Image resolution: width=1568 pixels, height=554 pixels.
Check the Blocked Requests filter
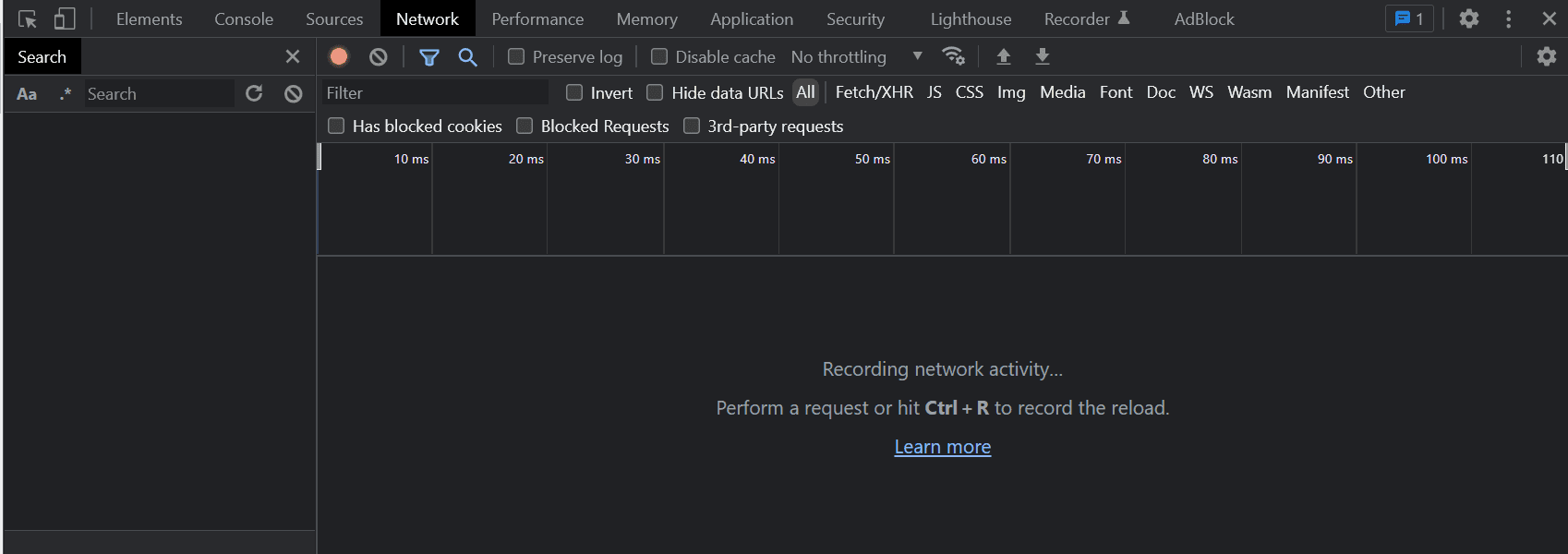point(524,126)
